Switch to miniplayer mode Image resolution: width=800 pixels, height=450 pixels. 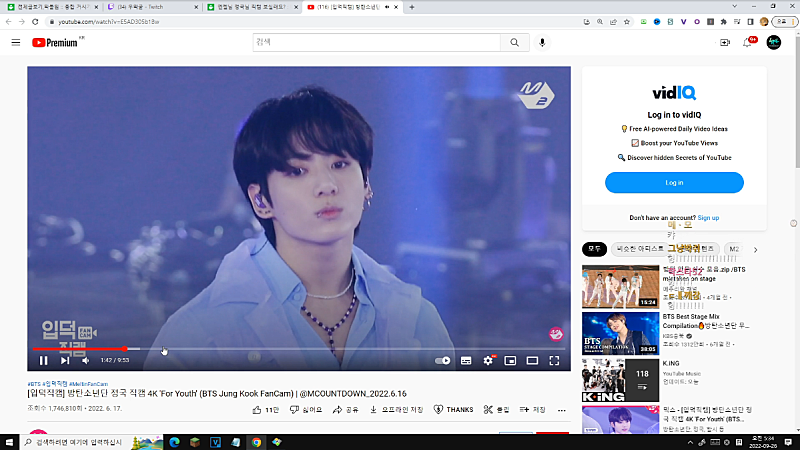(510, 361)
